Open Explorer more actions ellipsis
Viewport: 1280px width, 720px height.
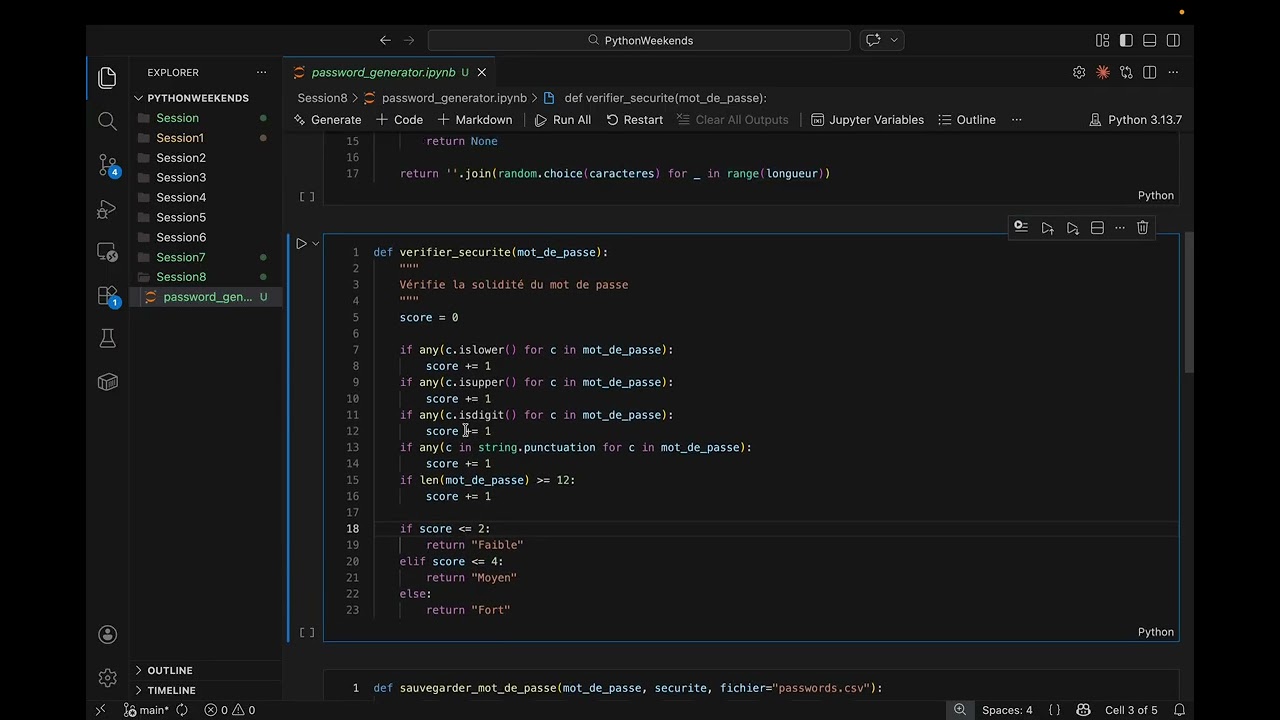pos(261,72)
